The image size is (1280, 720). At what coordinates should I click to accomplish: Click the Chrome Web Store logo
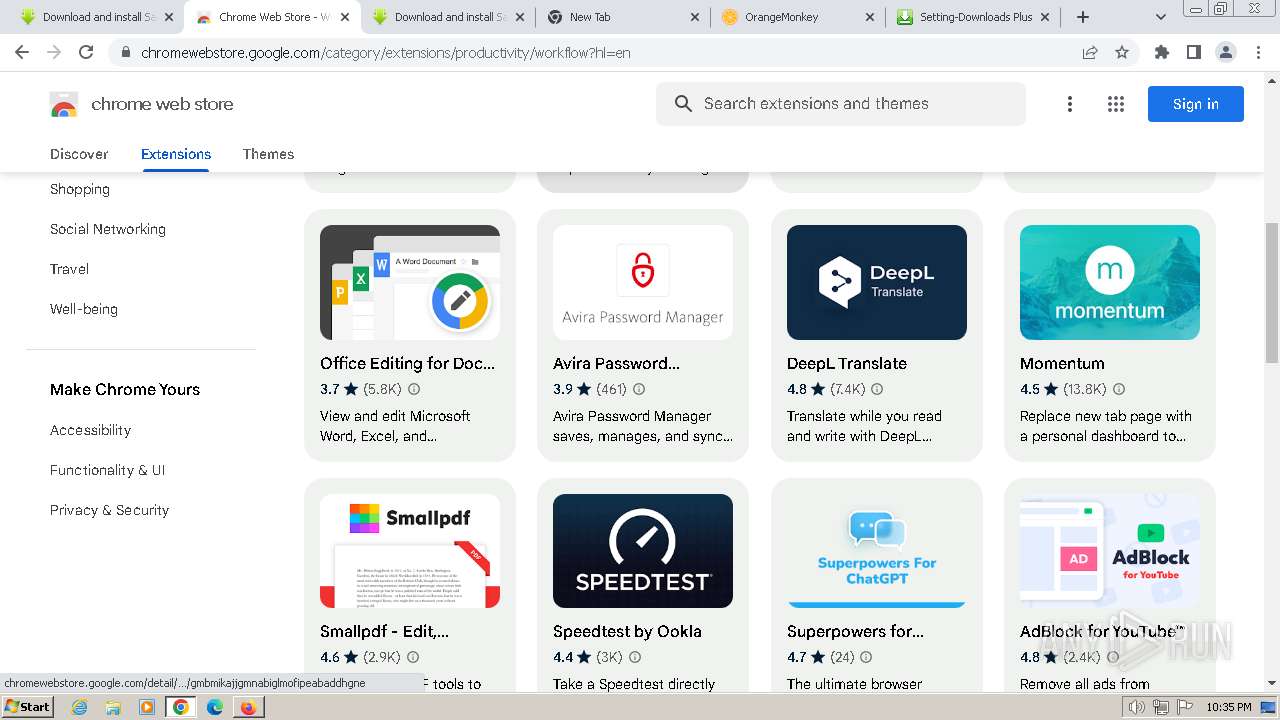point(64,104)
